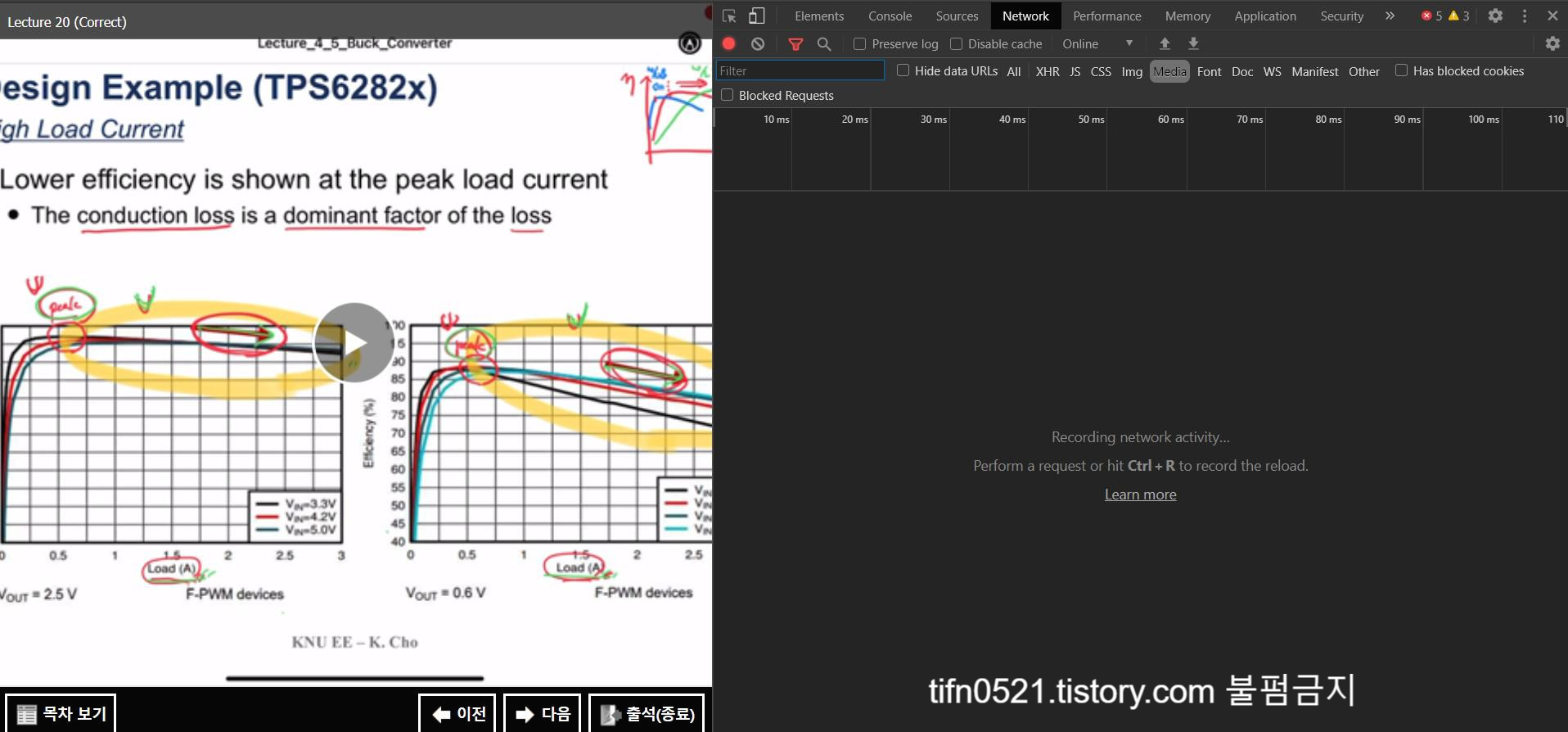Viewport: 1568px width, 732px height.
Task: Click the circular logo icon on slide
Action: click(690, 43)
